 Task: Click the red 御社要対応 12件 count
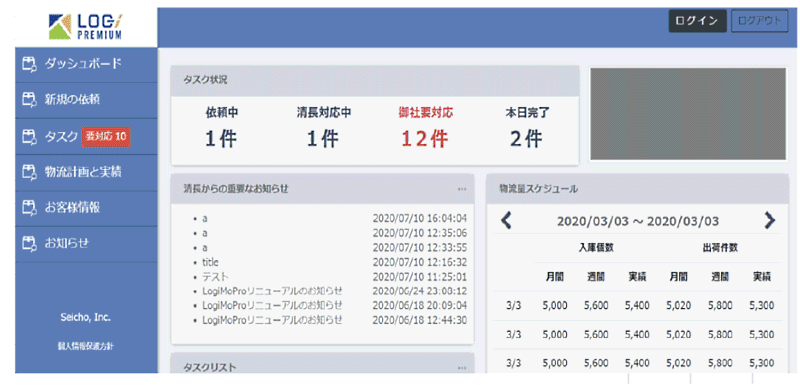coord(426,138)
